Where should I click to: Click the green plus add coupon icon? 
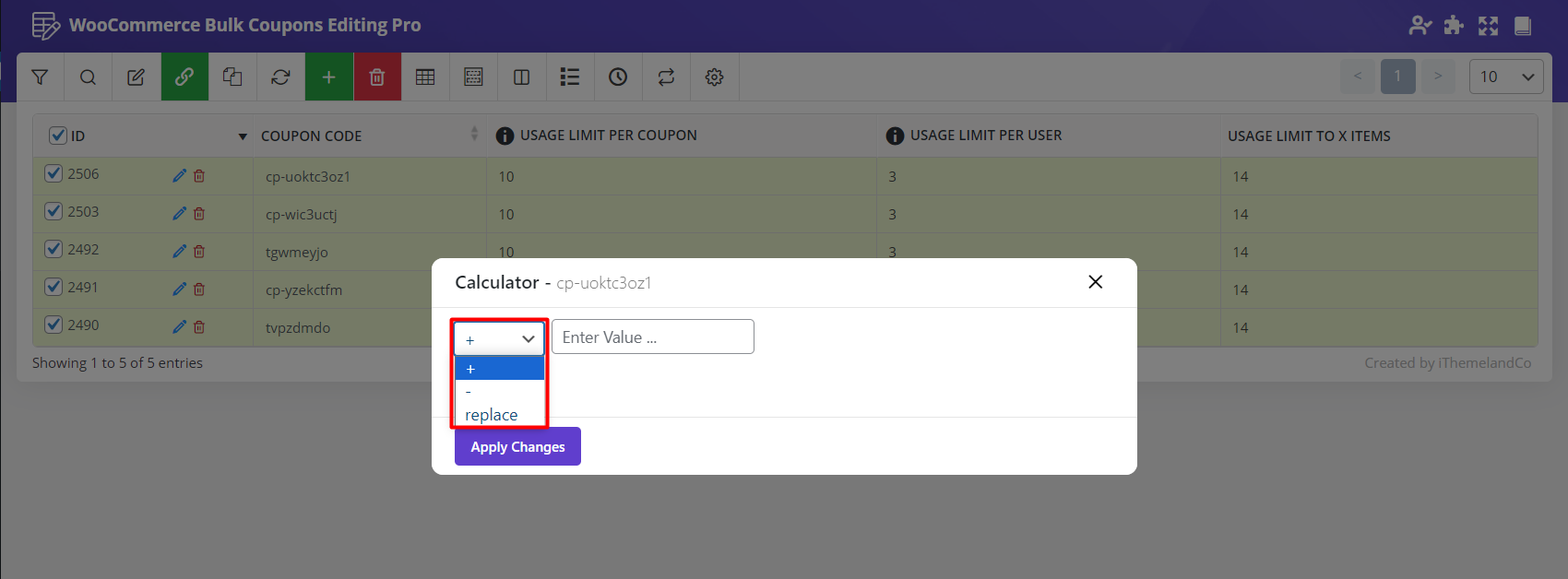click(x=328, y=77)
